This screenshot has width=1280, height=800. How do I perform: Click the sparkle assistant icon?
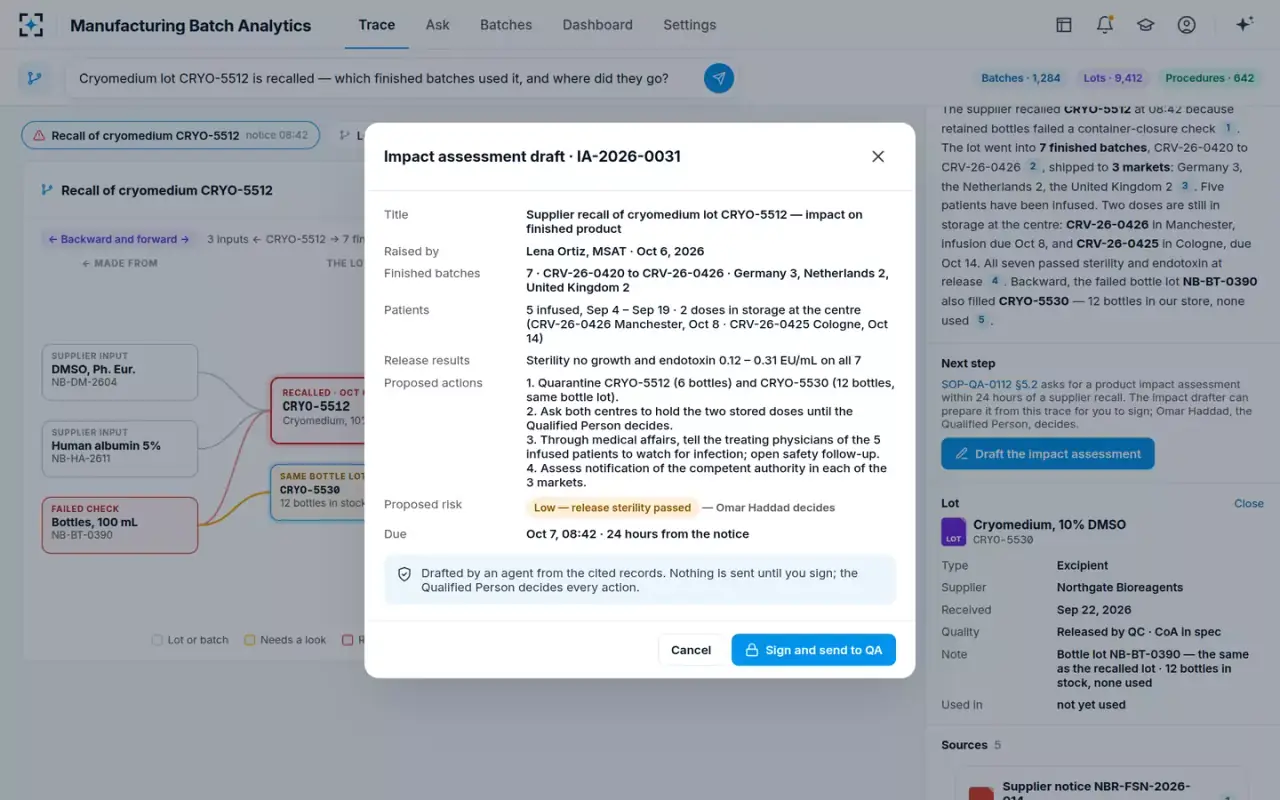point(1244,25)
